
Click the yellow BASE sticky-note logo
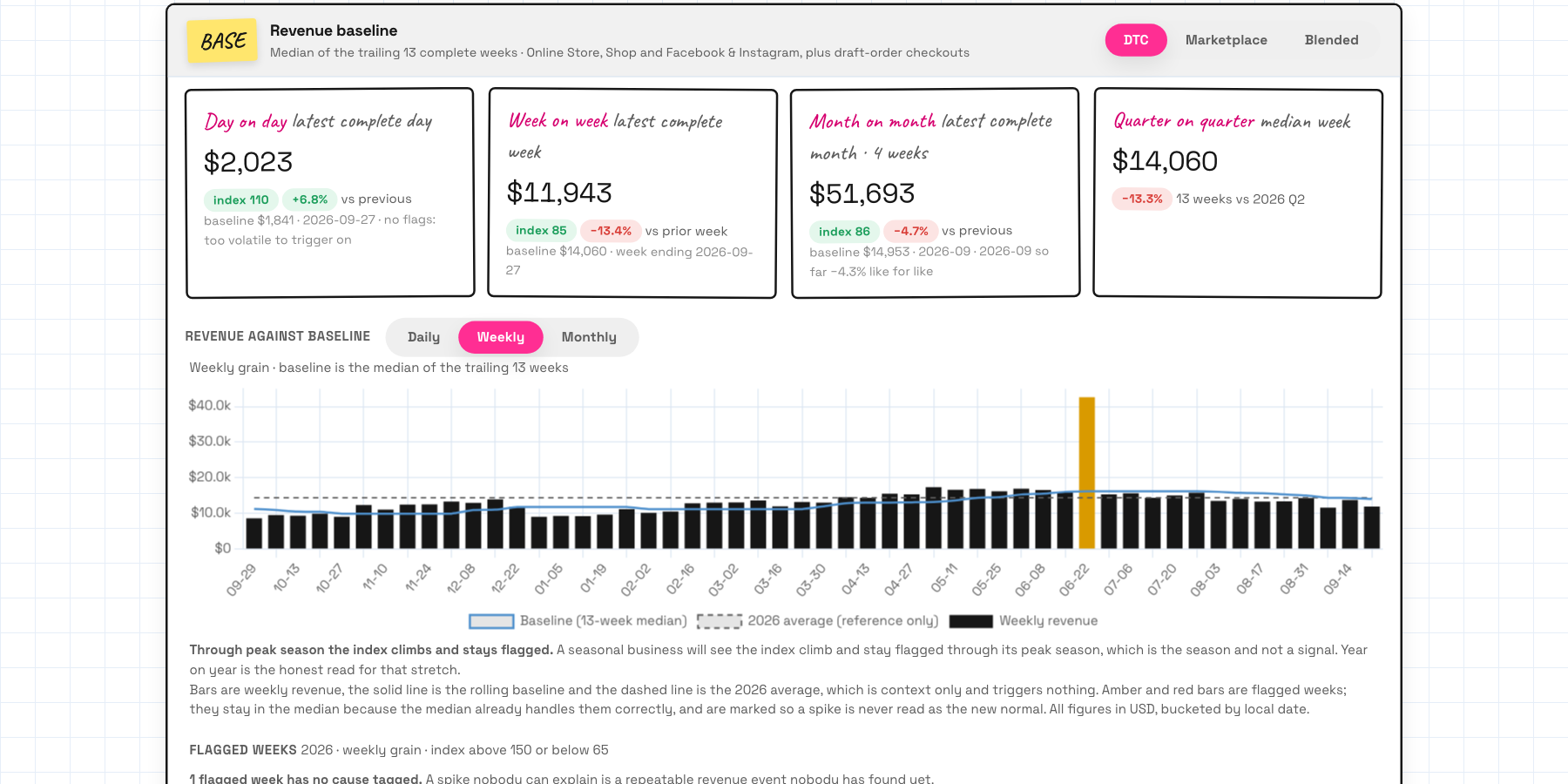[222, 40]
